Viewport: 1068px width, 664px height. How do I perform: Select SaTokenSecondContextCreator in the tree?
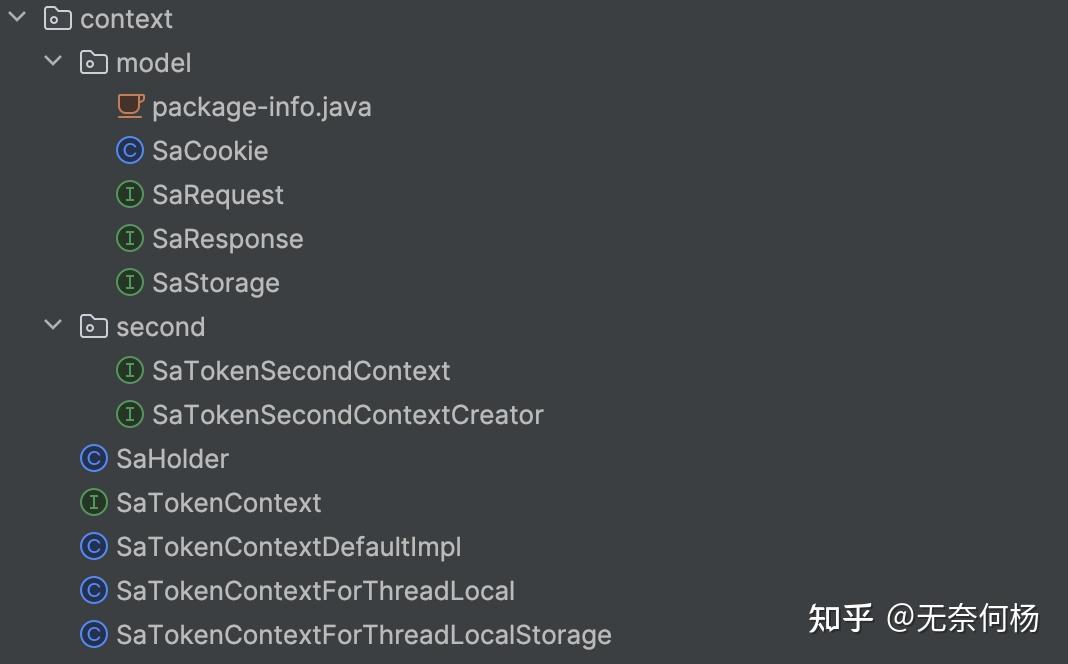click(x=347, y=414)
